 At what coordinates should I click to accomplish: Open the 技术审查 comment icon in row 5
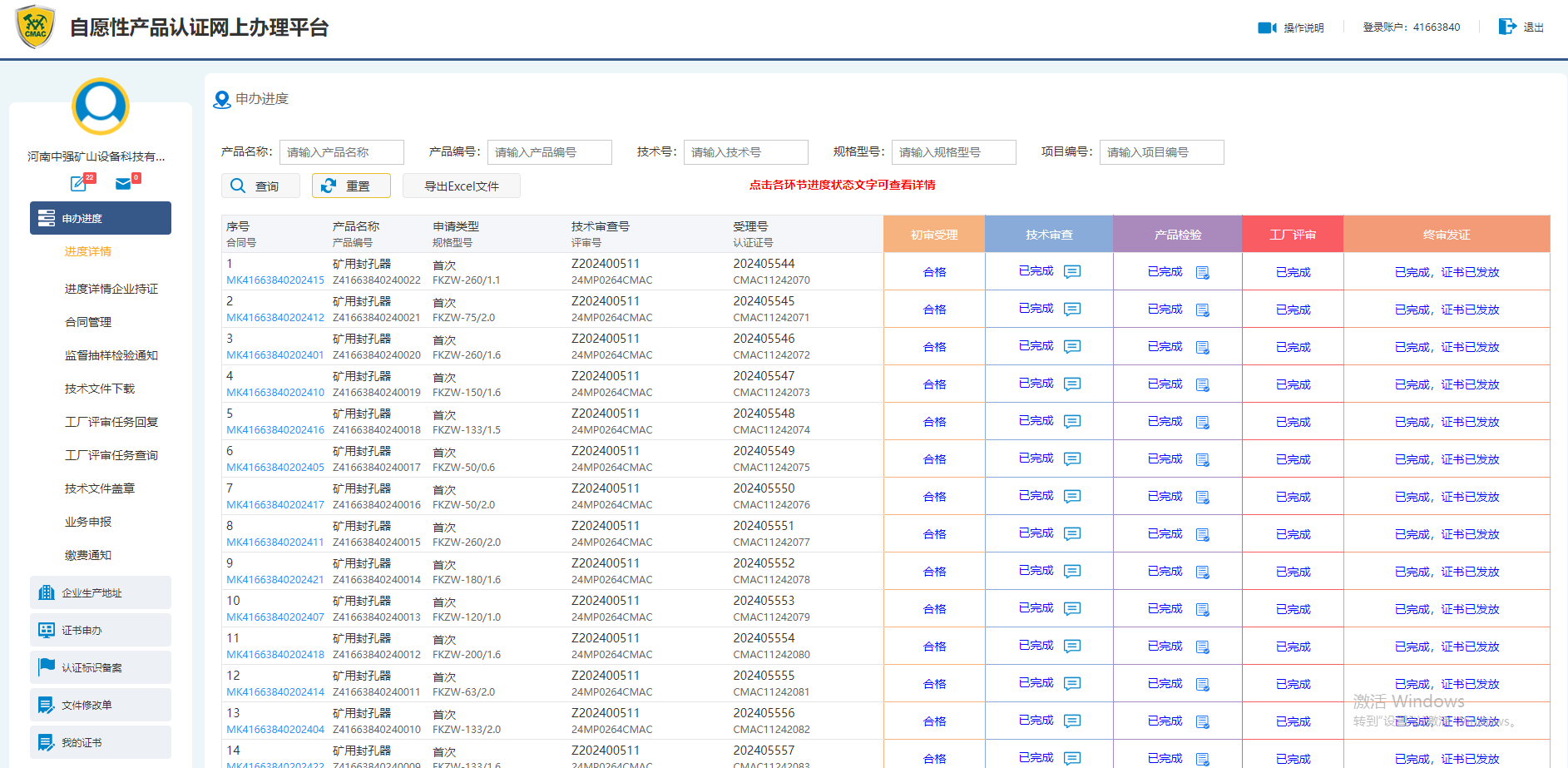[x=1072, y=421]
